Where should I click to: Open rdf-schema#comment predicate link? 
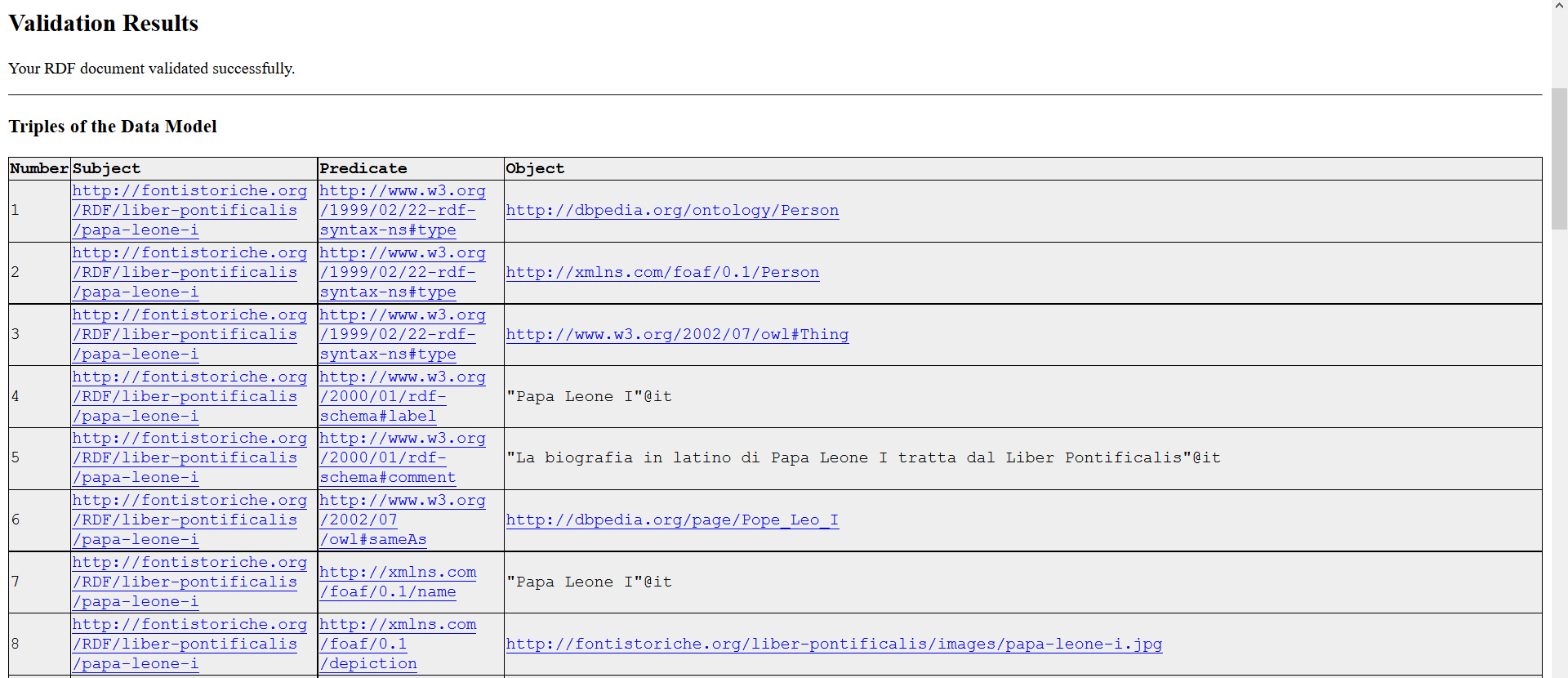(x=403, y=458)
